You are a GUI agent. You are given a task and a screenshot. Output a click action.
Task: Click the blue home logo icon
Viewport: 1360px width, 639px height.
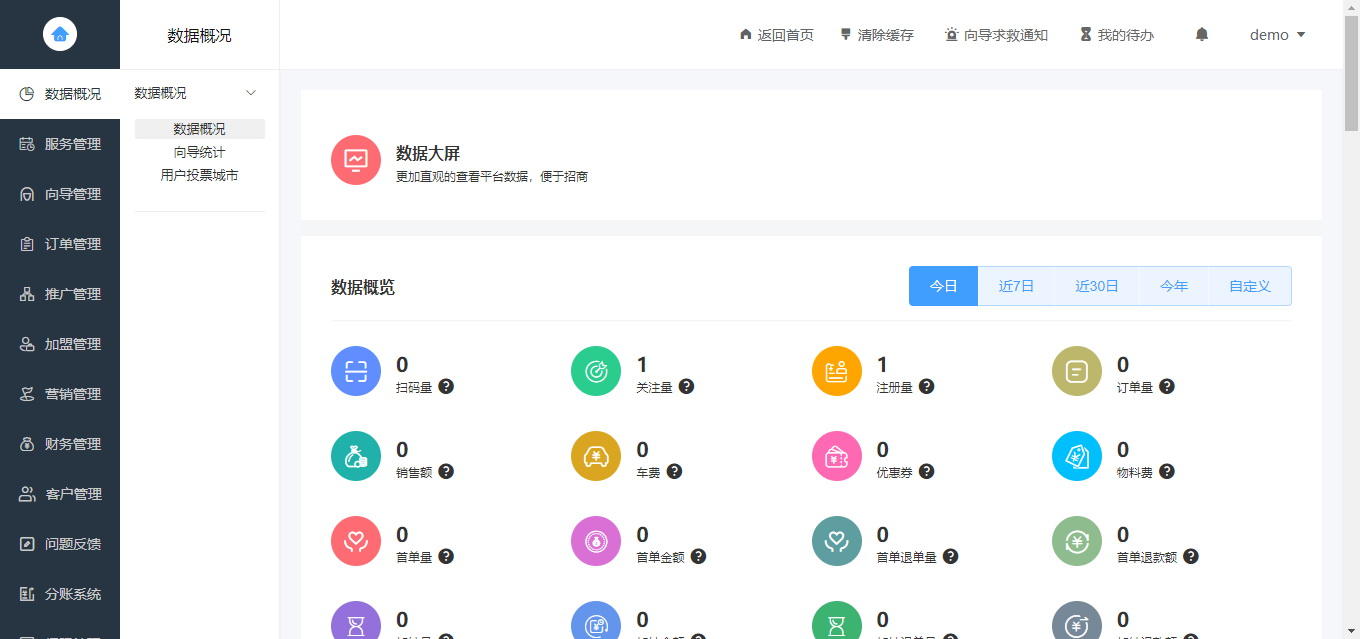(x=60, y=35)
